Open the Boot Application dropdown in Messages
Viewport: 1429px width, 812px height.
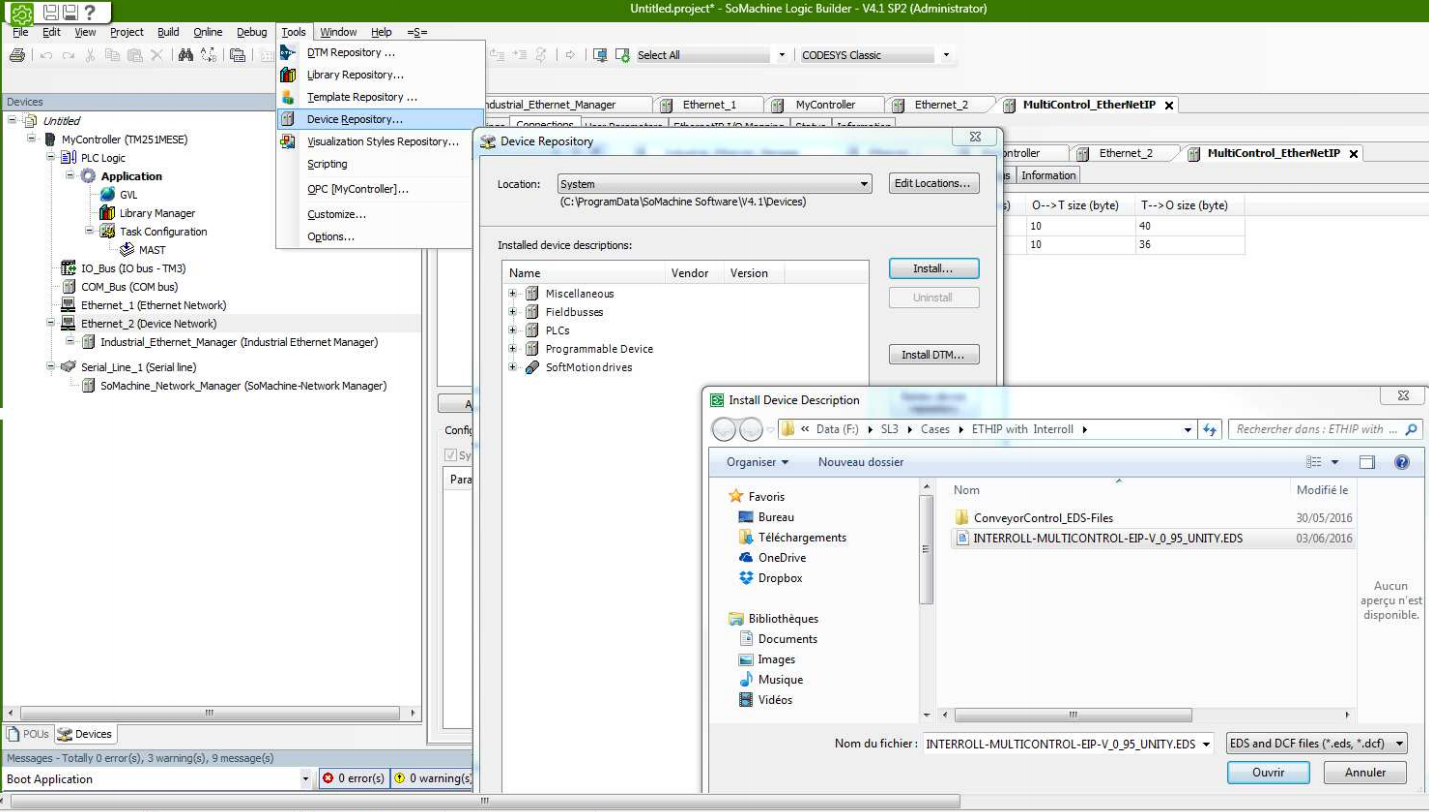click(x=306, y=779)
